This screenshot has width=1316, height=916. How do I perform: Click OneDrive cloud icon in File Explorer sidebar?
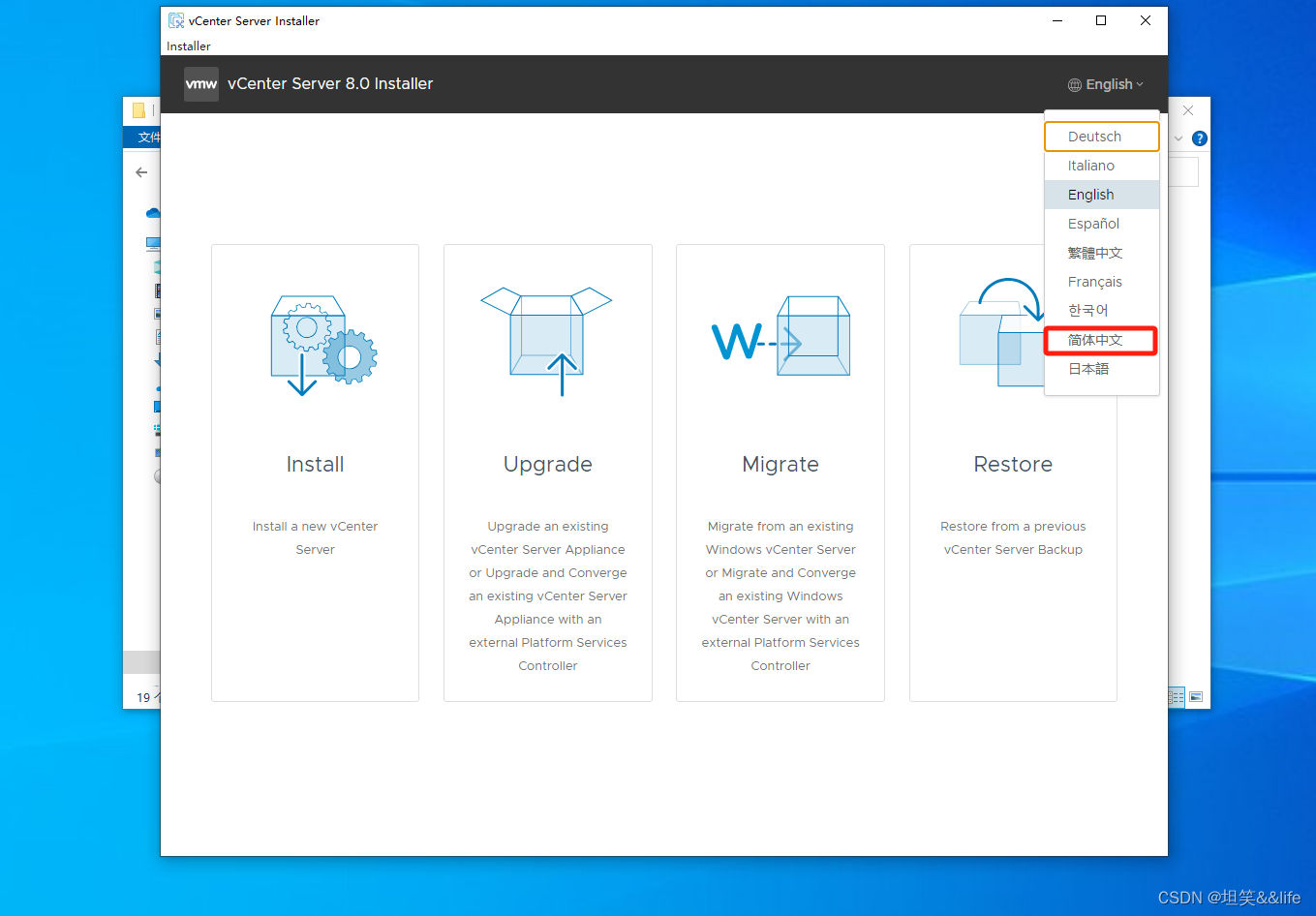[153, 213]
